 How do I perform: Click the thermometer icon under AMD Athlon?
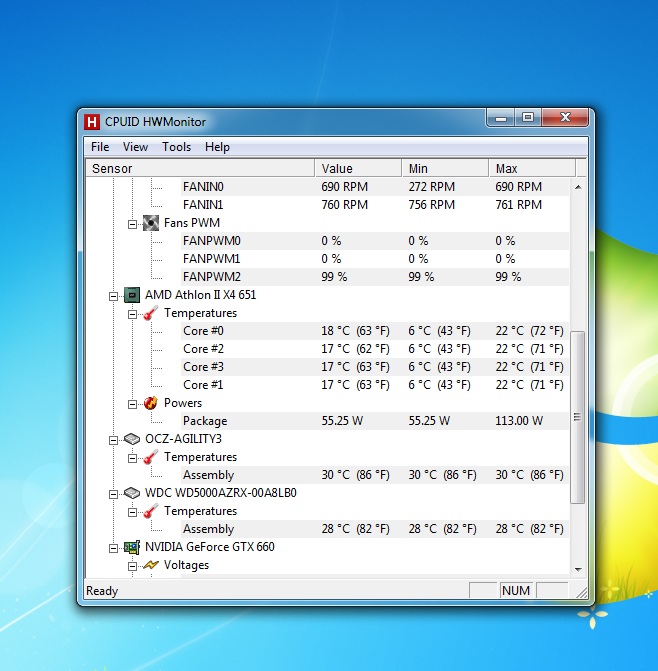[150, 313]
